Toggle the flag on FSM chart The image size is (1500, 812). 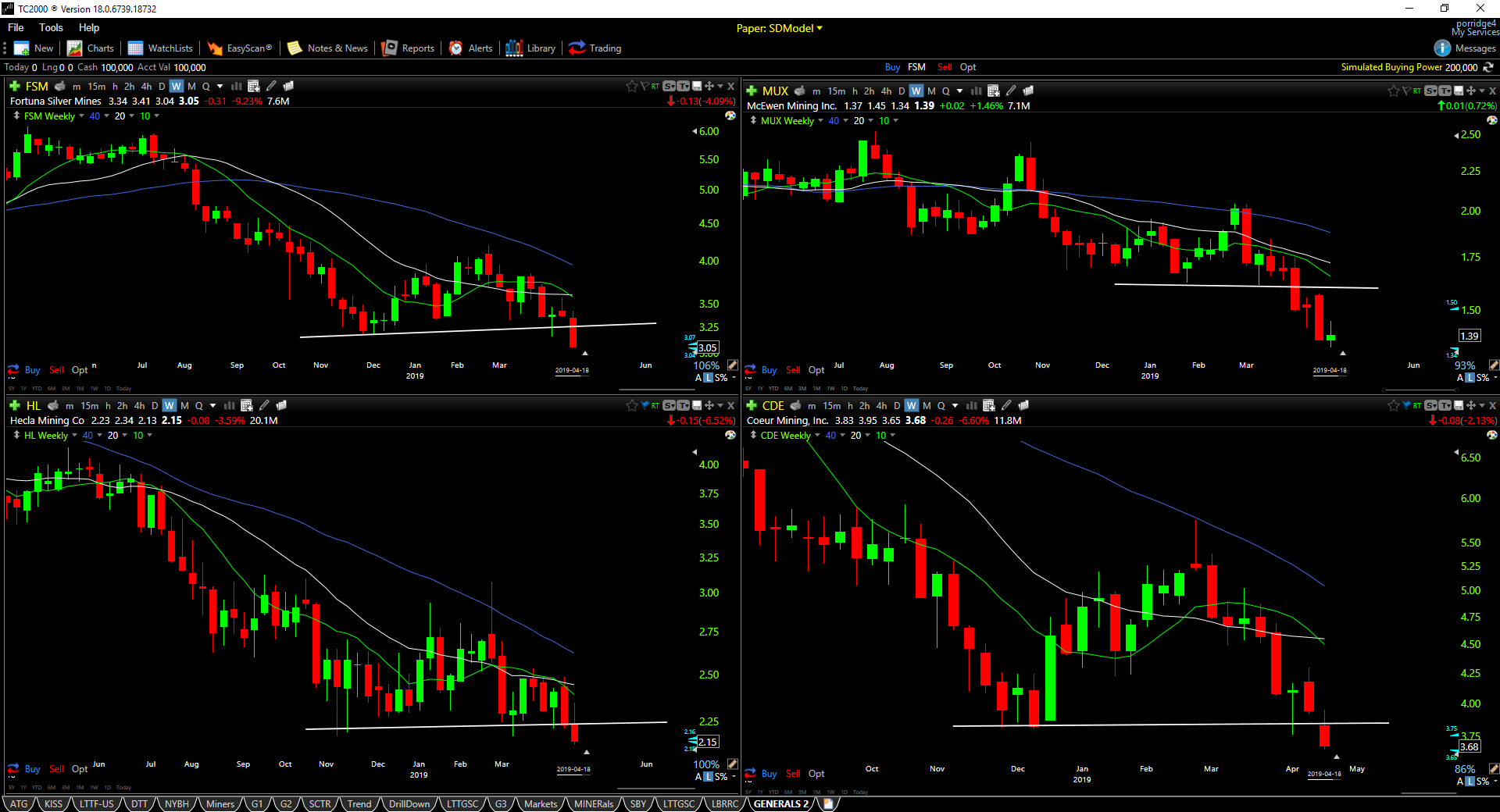pyautogui.click(x=645, y=86)
